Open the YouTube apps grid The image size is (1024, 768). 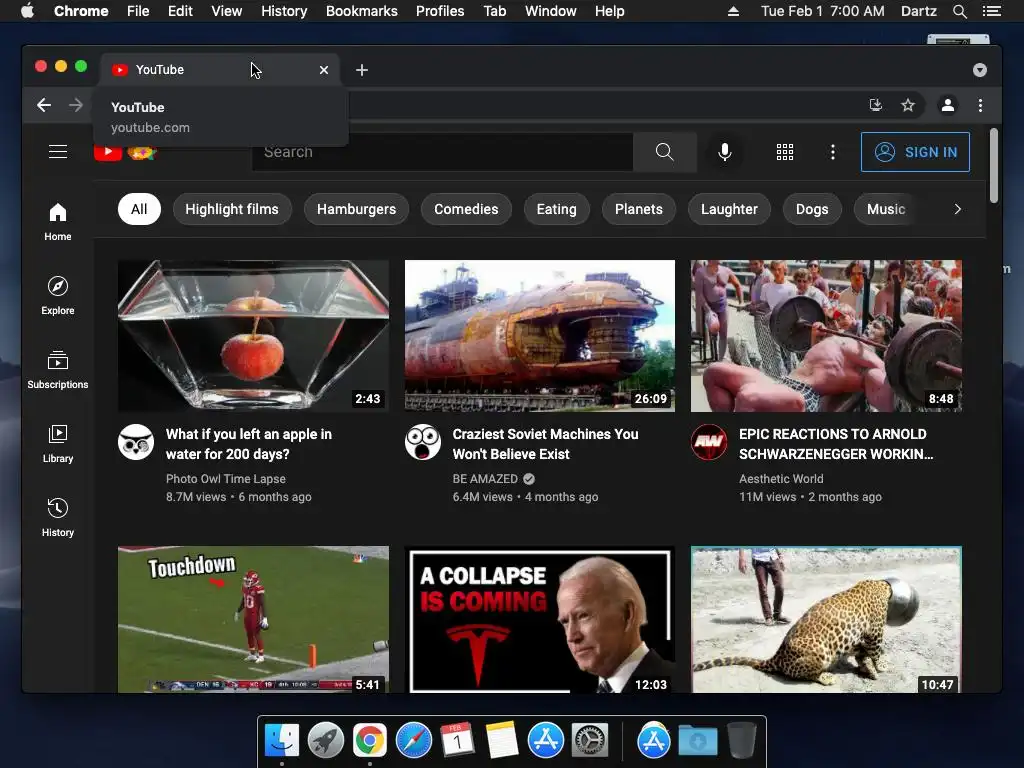(785, 152)
